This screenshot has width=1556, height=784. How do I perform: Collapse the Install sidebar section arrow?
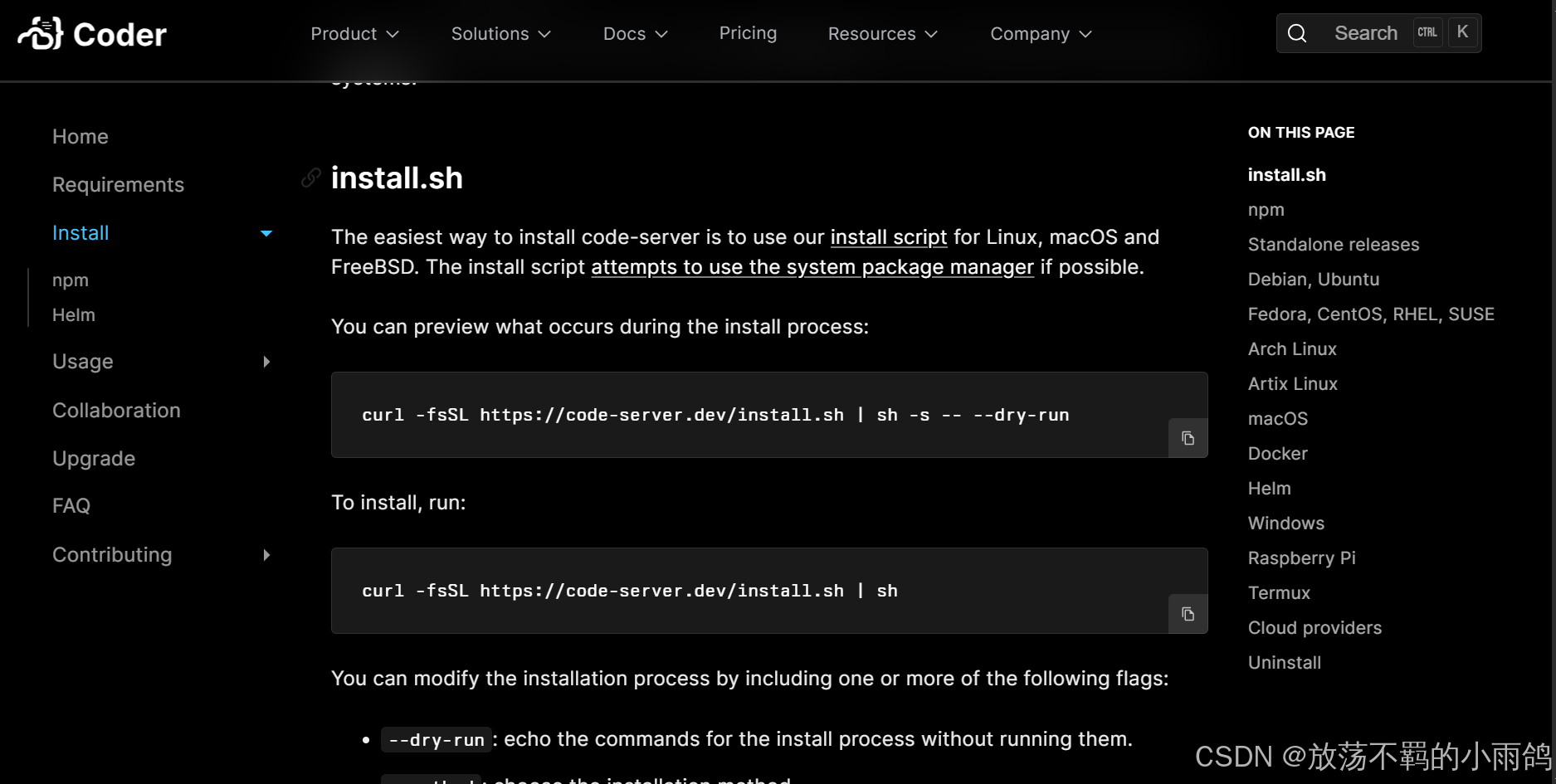pos(266,234)
